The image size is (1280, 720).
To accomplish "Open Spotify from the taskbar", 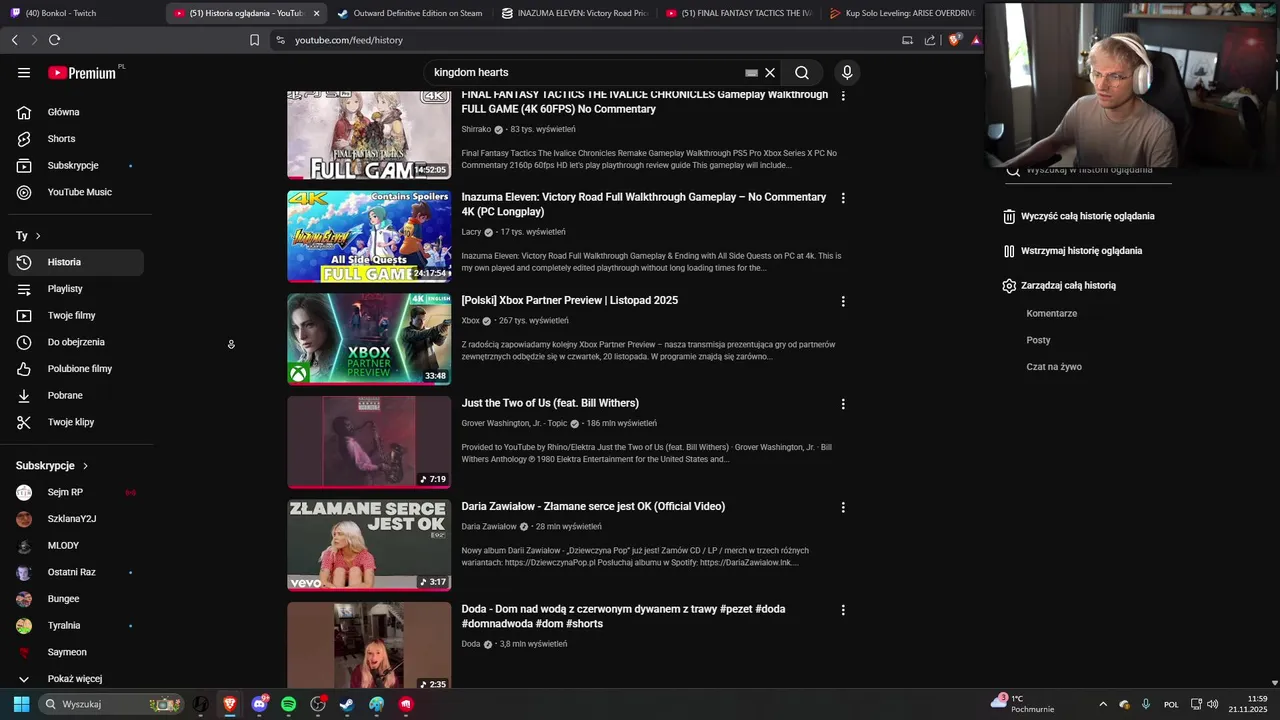I will [x=289, y=704].
